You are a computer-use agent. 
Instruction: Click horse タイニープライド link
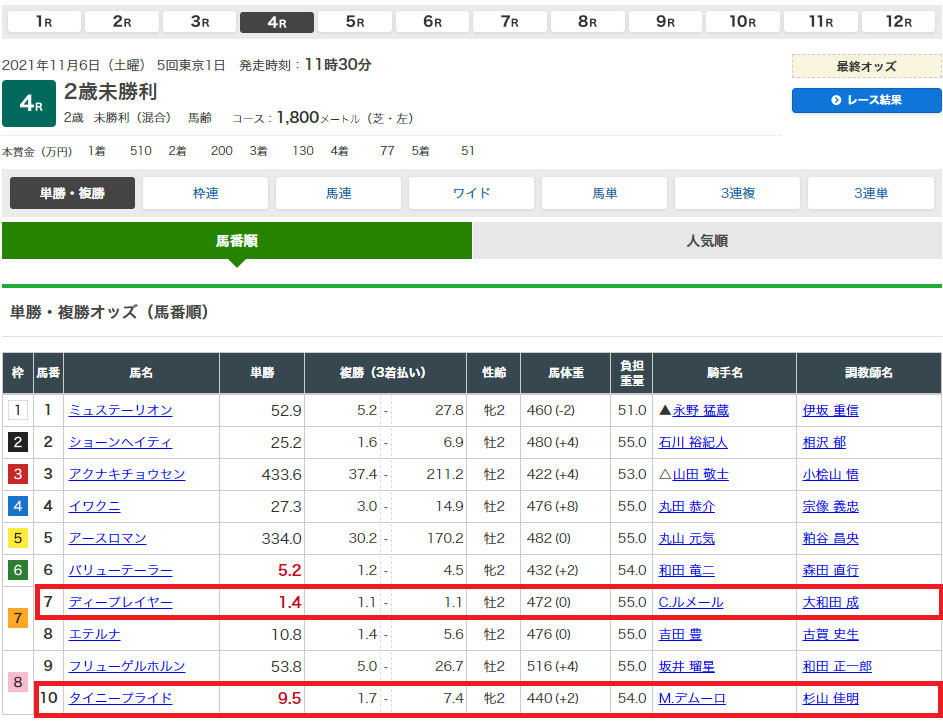[120, 698]
